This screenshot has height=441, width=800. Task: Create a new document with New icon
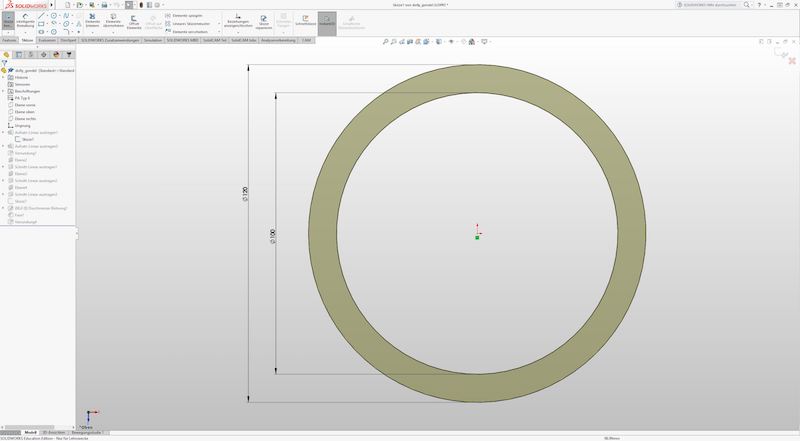click(67, 5)
